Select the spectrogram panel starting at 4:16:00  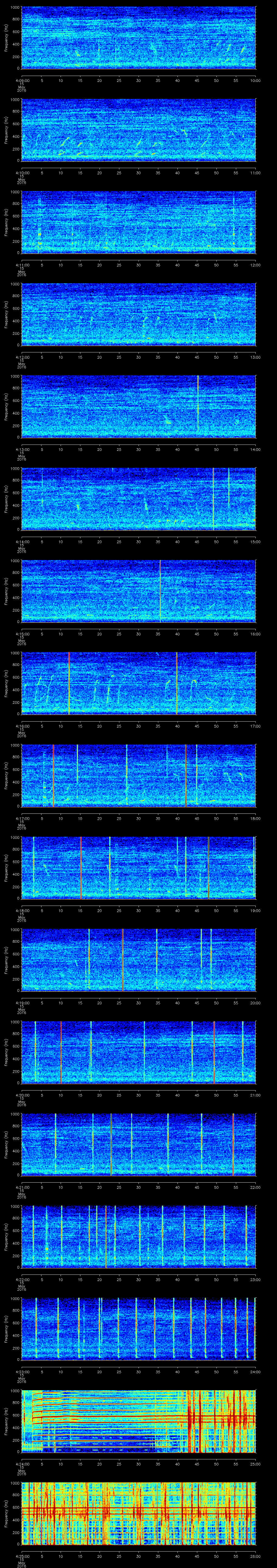coord(138,683)
